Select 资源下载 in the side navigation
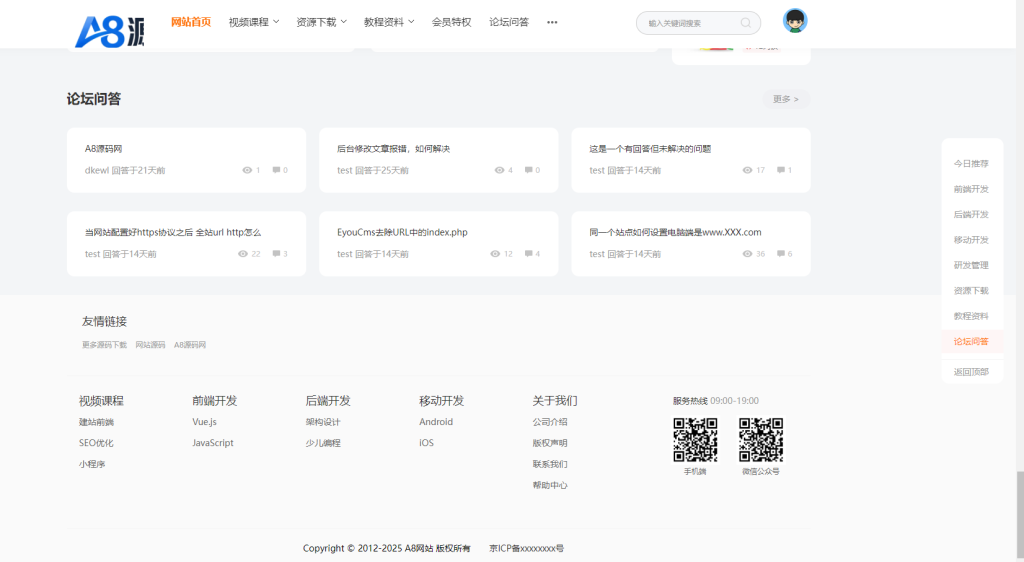Screen dimensions: 1024x562 pyautogui.click(x=971, y=291)
